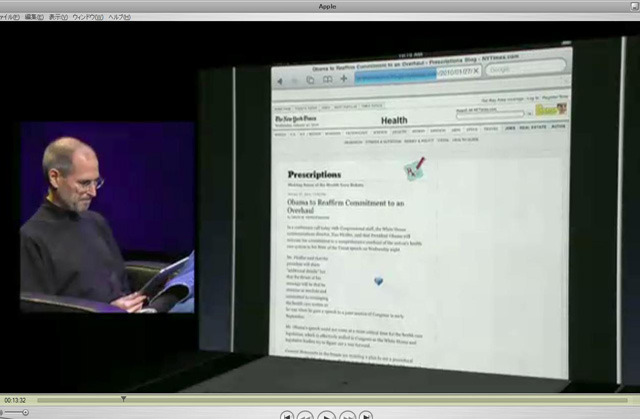Skip to the end of the video
Image resolution: width=640 pixels, height=419 pixels.
pos(367,414)
